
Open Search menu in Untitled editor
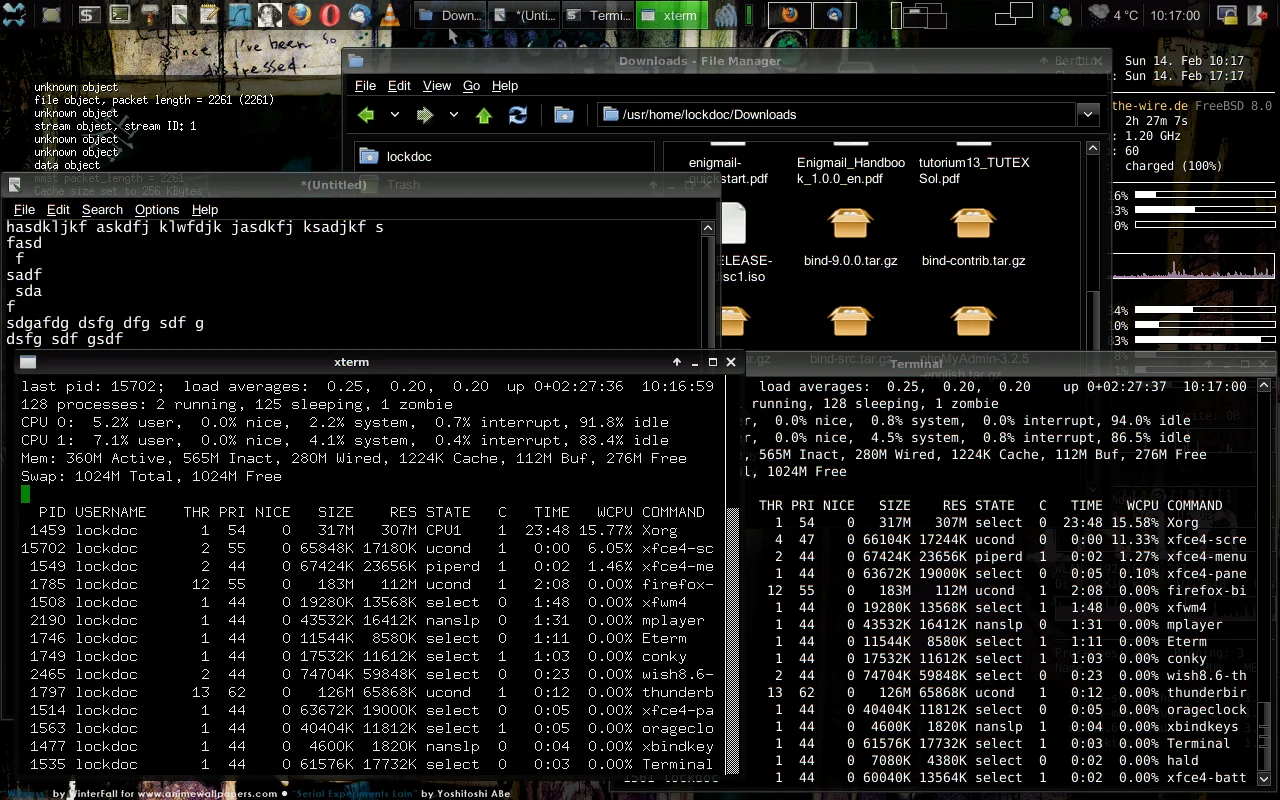click(102, 210)
